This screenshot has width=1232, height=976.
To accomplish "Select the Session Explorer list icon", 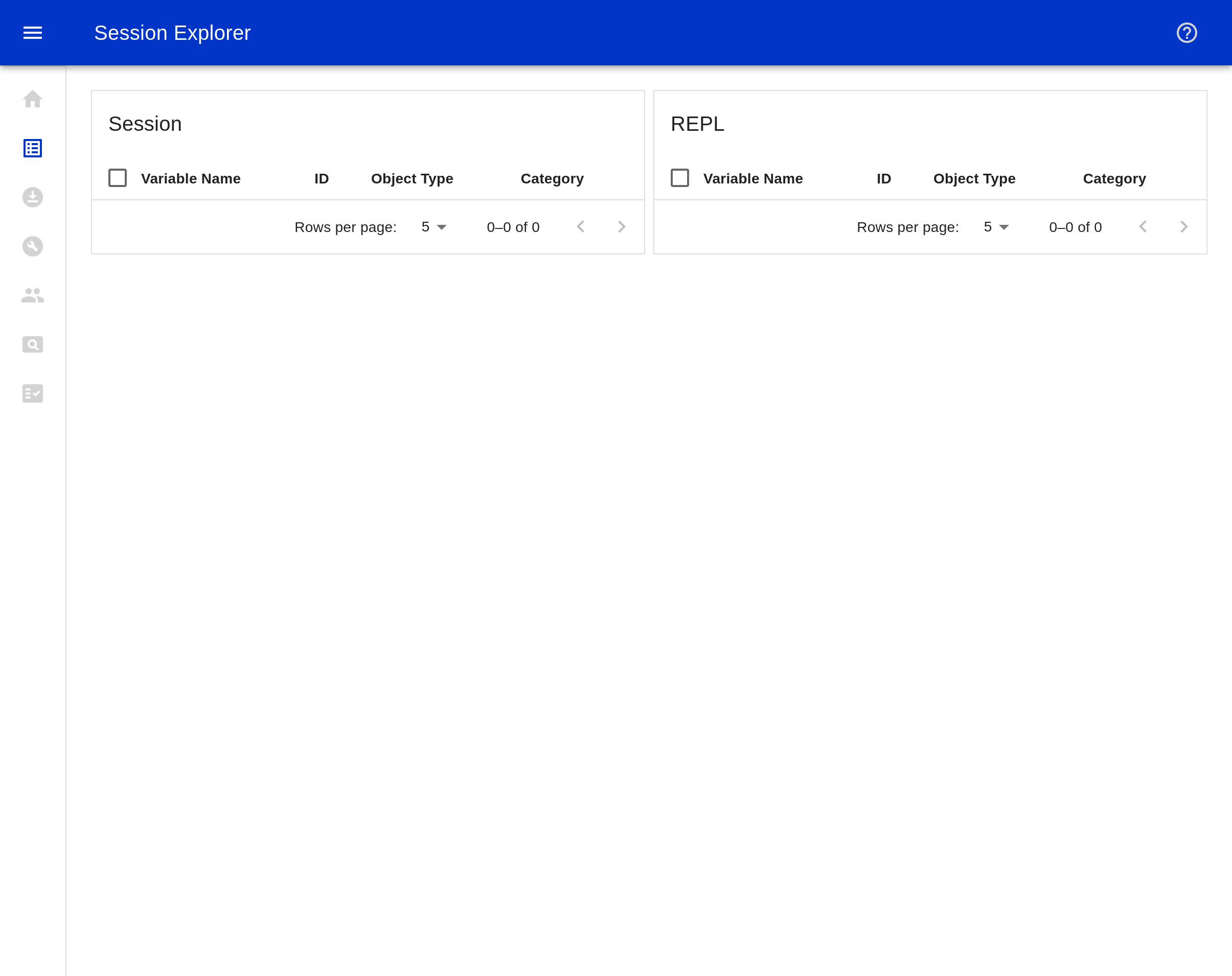I will [x=33, y=149].
